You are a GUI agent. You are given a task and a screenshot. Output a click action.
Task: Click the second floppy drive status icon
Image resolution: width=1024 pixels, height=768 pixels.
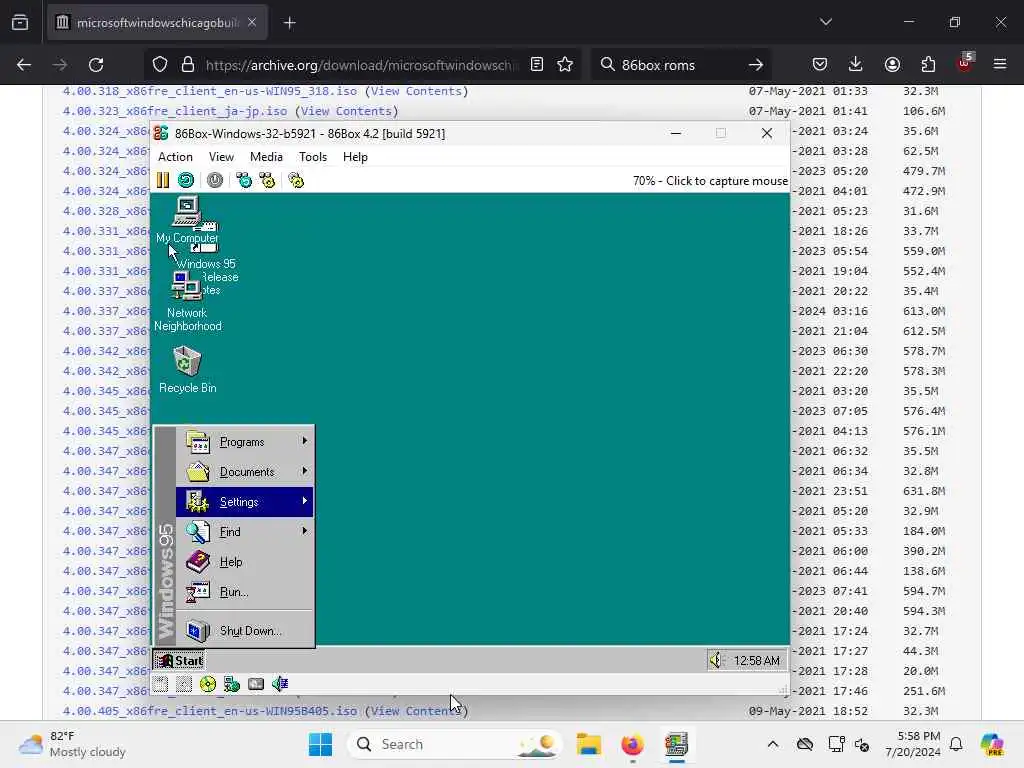pyautogui.click(x=184, y=684)
